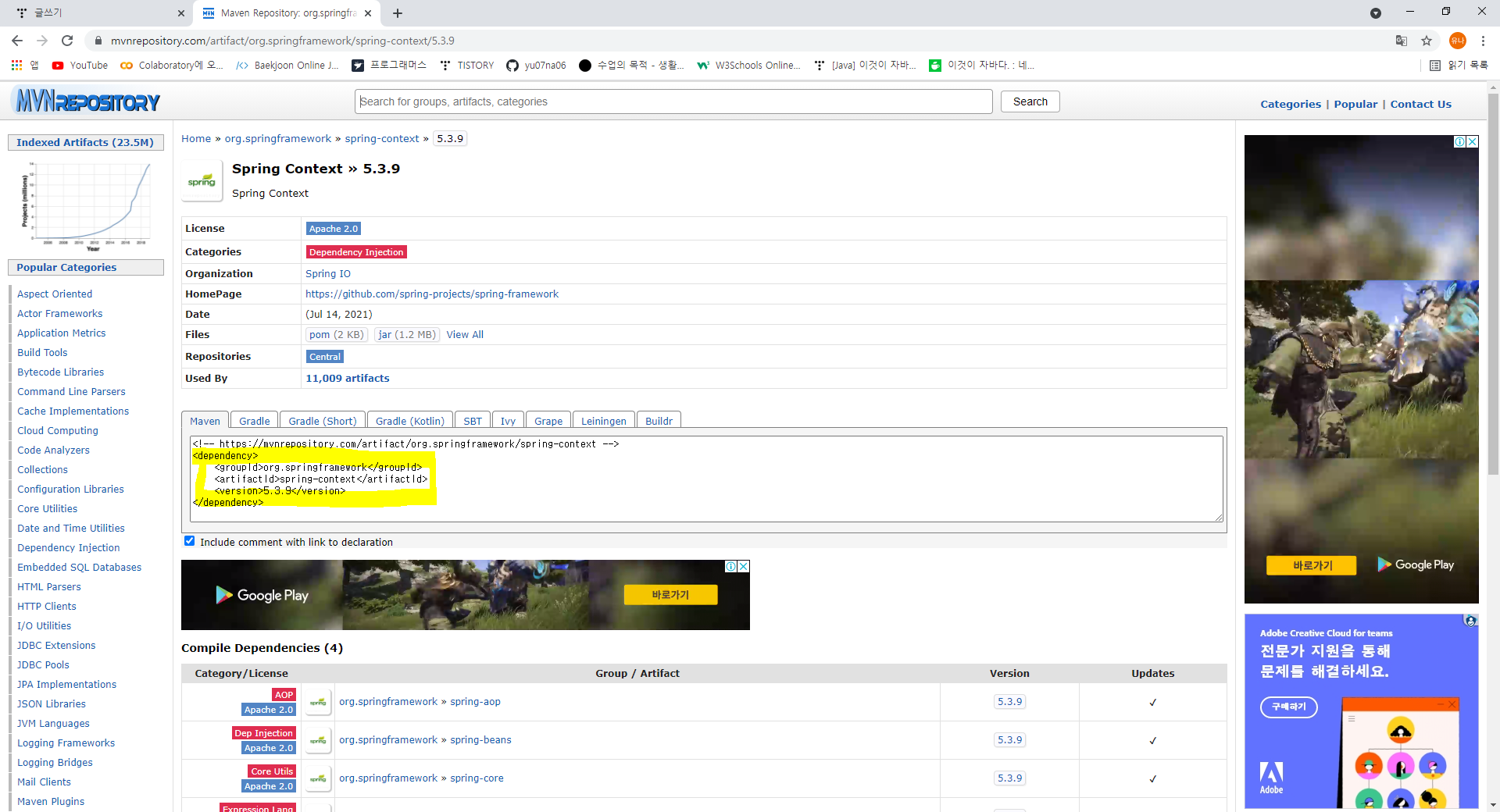
Task: Close the banner ad below the code box
Action: click(744, 566)
